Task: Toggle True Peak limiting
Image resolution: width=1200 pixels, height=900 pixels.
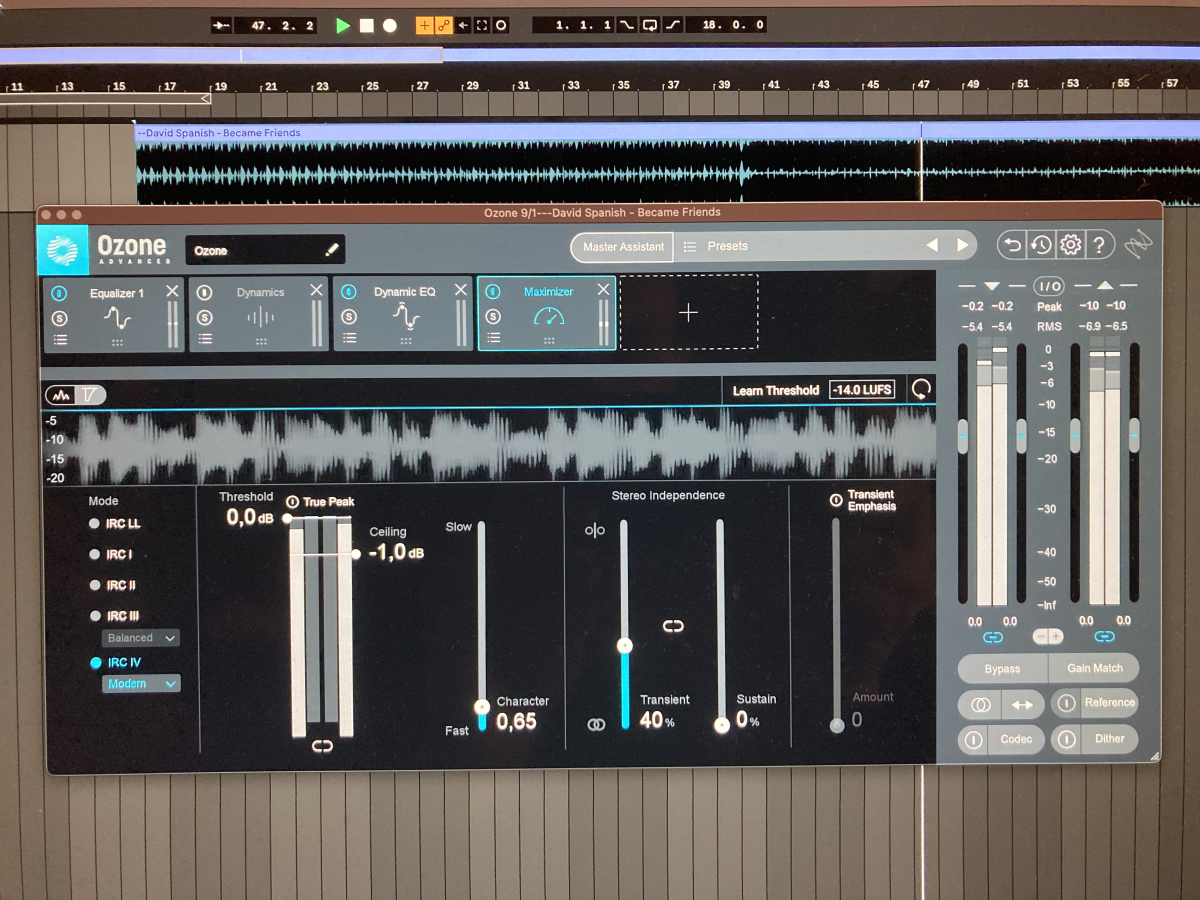Action: [x=292, y=502]
